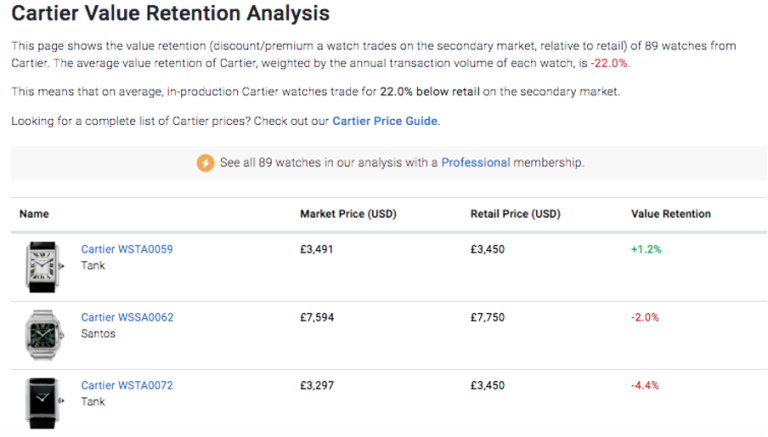Click the black-dial Tank WSTA0072 thumbnail
This screenshot has height=437, width=768.
[x=43, y=403]
